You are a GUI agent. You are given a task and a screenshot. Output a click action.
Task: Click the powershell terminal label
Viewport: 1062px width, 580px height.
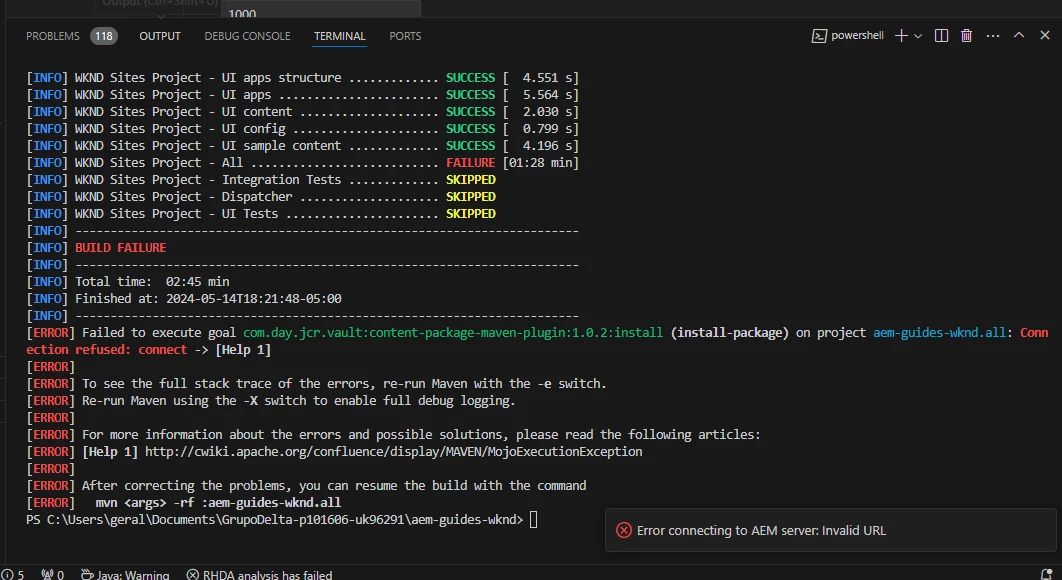click(857, 35)
